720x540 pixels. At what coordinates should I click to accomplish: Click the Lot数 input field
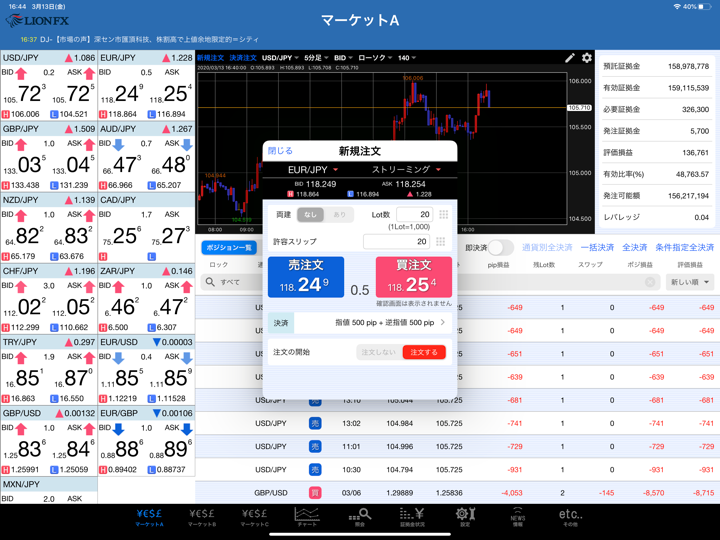tap(413, 215)
